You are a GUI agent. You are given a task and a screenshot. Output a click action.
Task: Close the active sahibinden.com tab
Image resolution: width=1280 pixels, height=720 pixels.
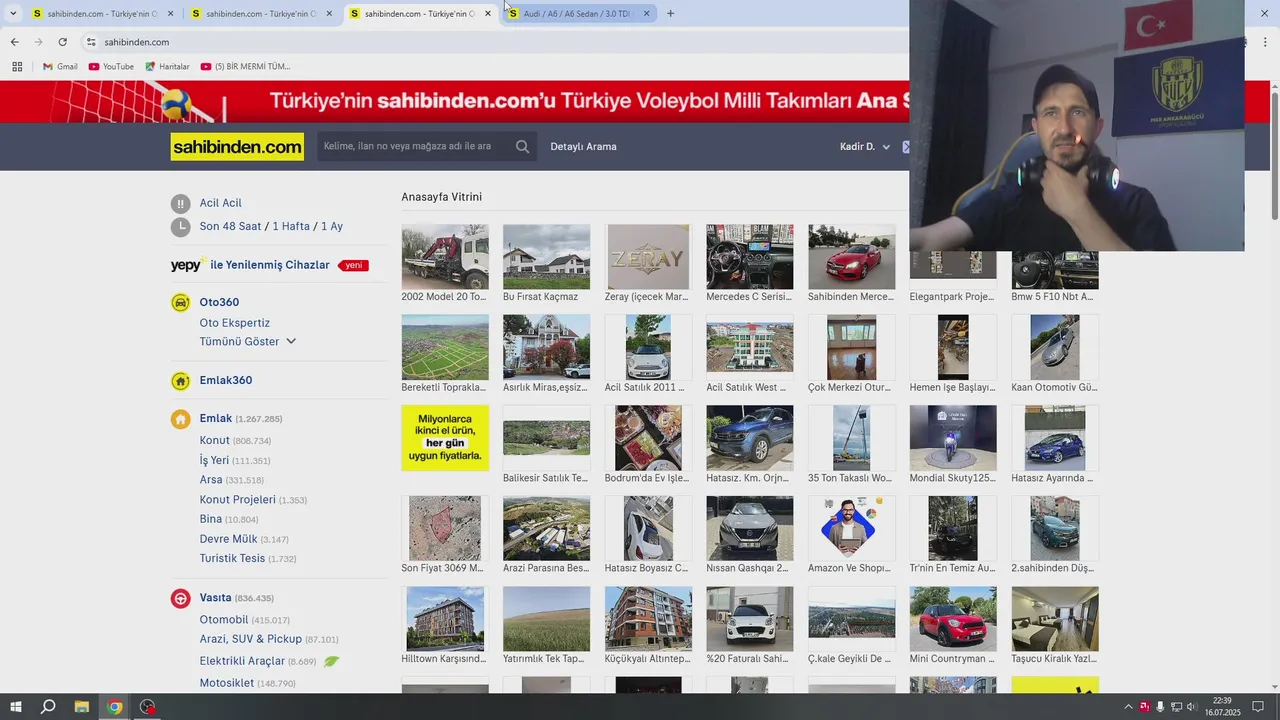(x=488, y=14)
